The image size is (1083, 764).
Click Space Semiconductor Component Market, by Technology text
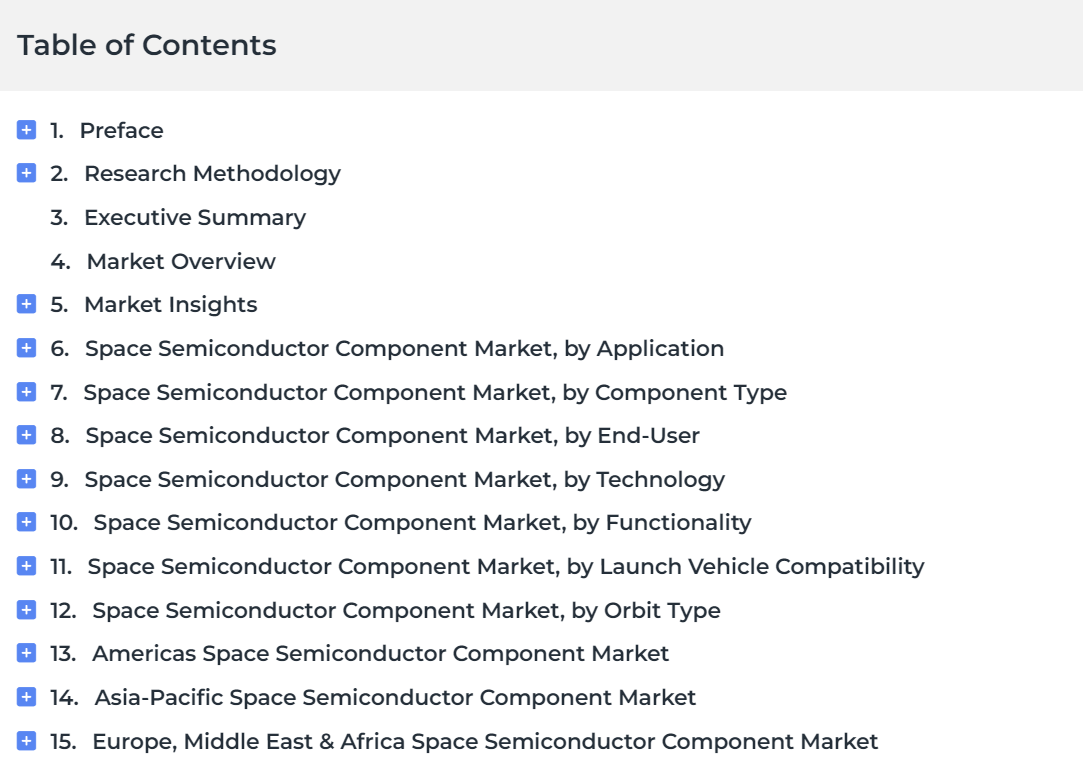405,479
